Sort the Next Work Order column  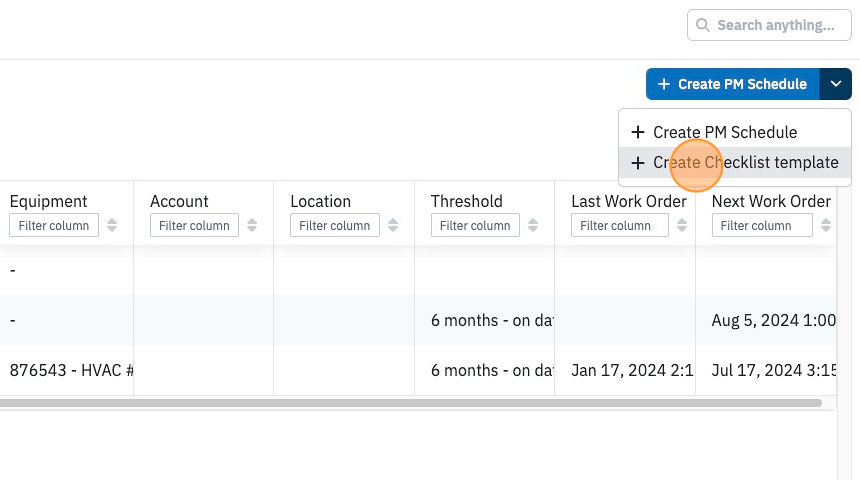[x=825, y=225]
